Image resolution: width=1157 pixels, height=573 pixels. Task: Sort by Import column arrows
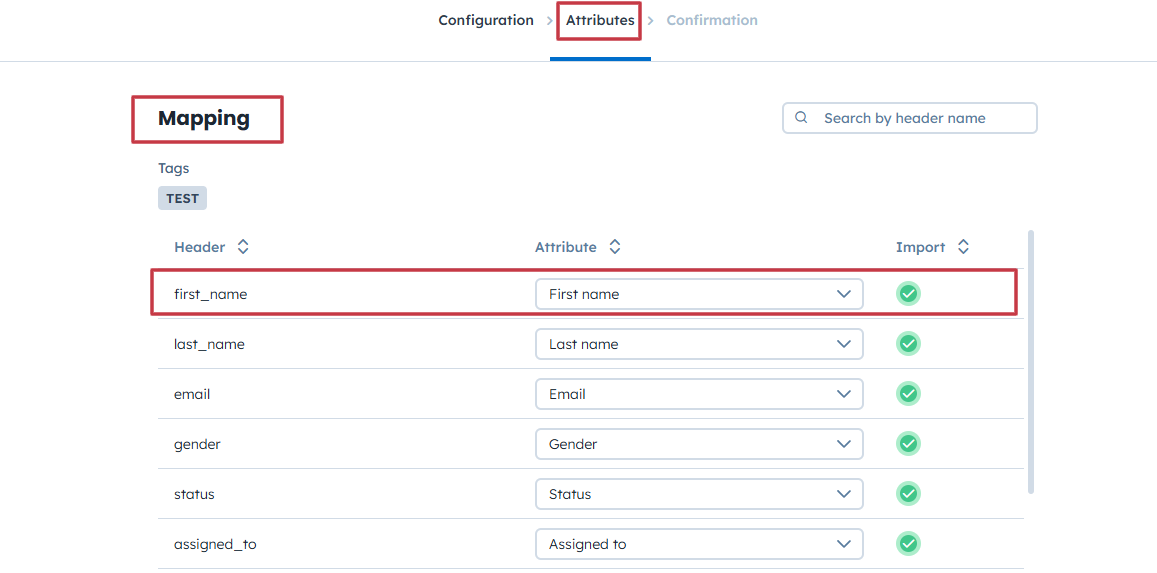coord(963,247)
